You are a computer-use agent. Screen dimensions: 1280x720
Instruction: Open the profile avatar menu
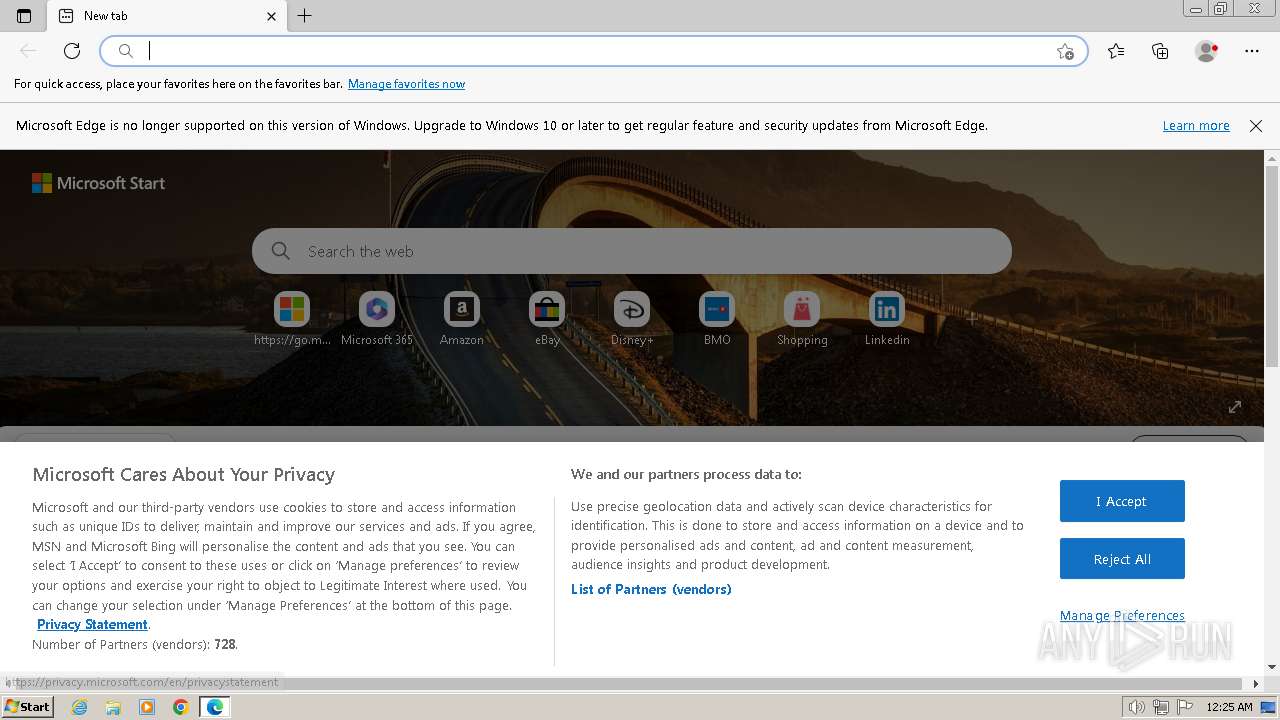tap(1207, 51)
